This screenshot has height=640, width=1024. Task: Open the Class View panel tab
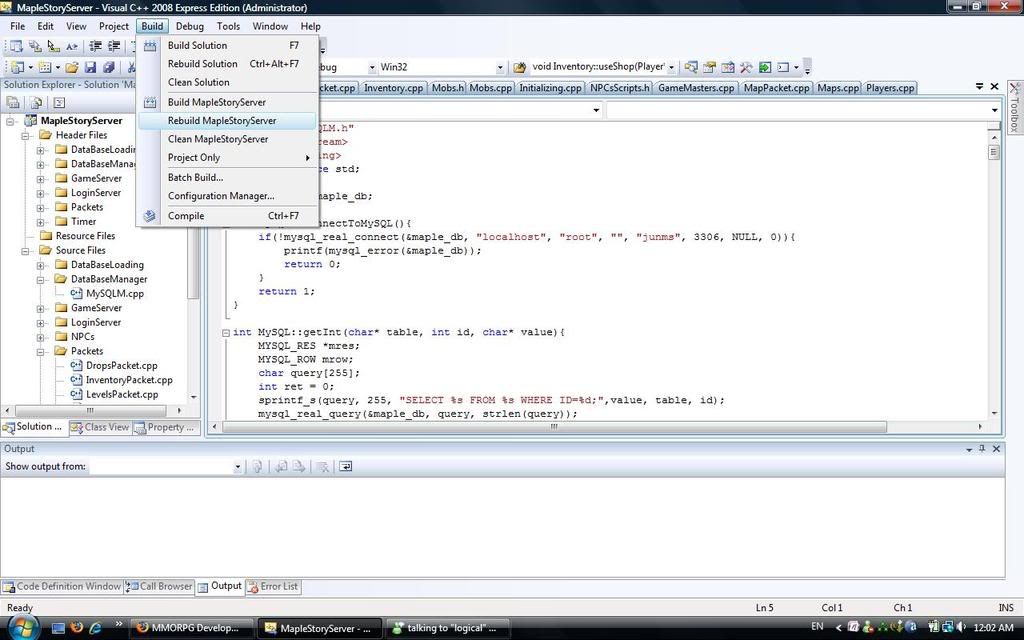(106, 427)
